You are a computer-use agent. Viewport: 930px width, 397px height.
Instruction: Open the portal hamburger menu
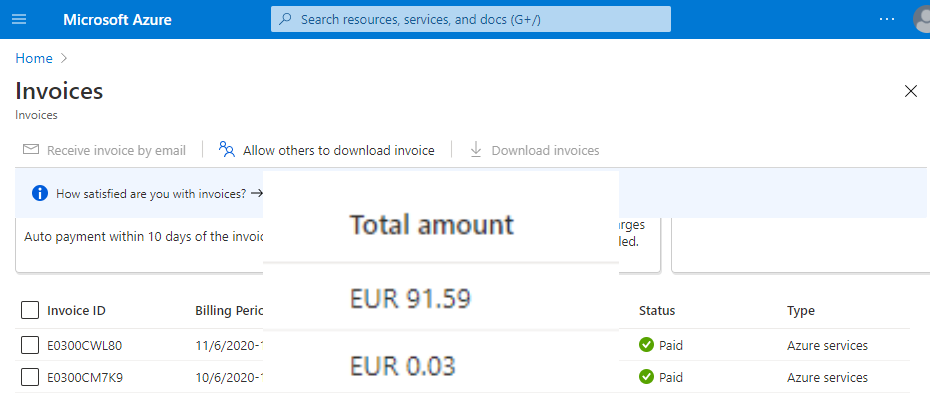point(19,20)
